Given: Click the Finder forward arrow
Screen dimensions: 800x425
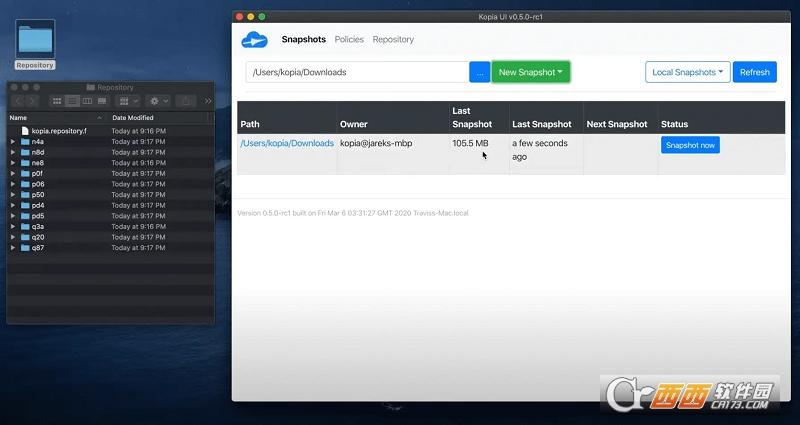Looking at the screenshot, I should [x=32, y=101].
